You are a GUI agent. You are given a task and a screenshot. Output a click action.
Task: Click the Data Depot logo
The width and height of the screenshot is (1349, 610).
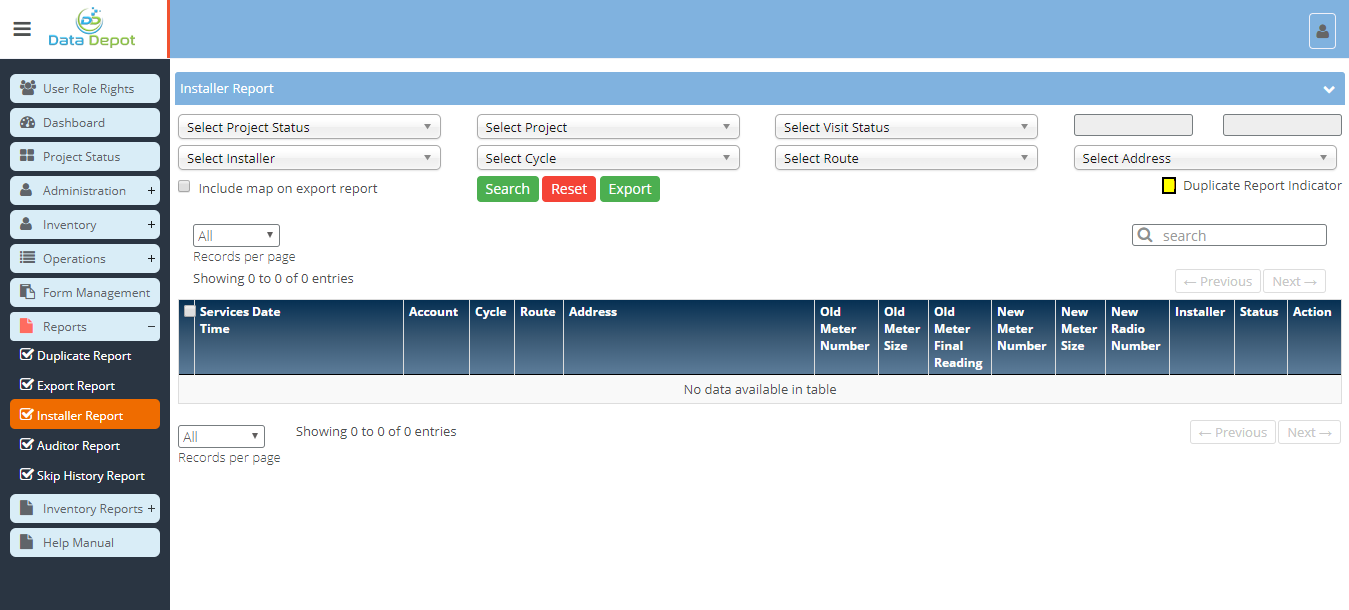92,28
